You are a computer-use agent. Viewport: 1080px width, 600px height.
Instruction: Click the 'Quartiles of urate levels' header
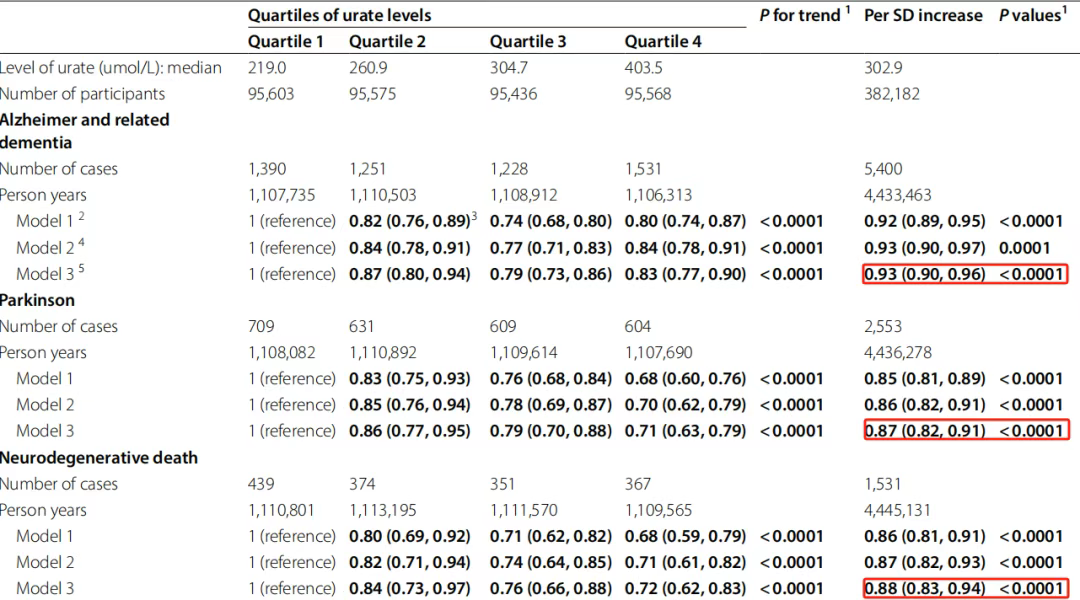(x=339, y=15)
